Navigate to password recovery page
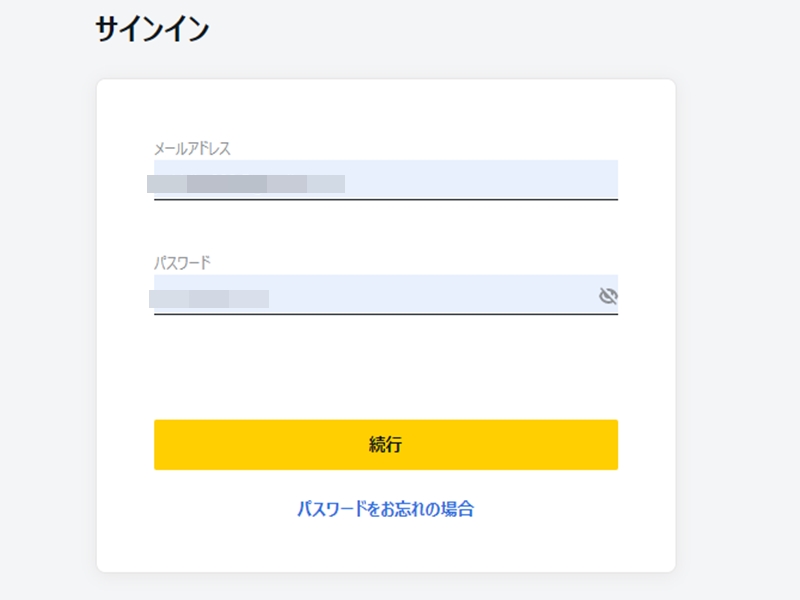Screen dimensions: 800x600 (x=385, y=508)
